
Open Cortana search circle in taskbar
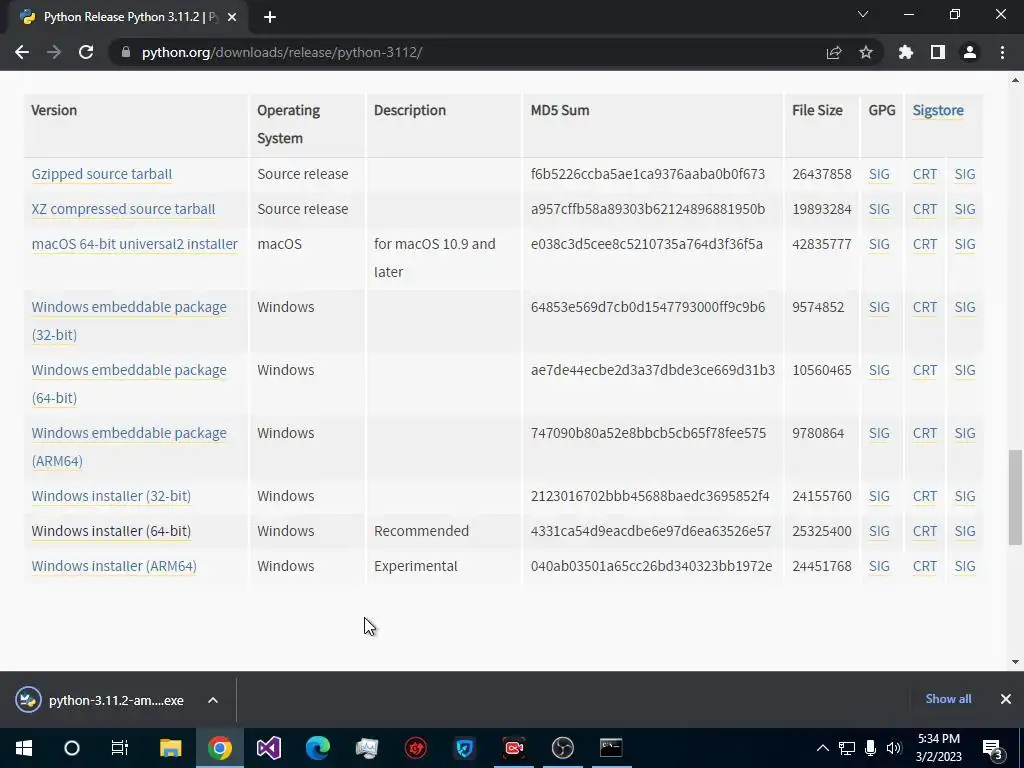pos(72,748)
